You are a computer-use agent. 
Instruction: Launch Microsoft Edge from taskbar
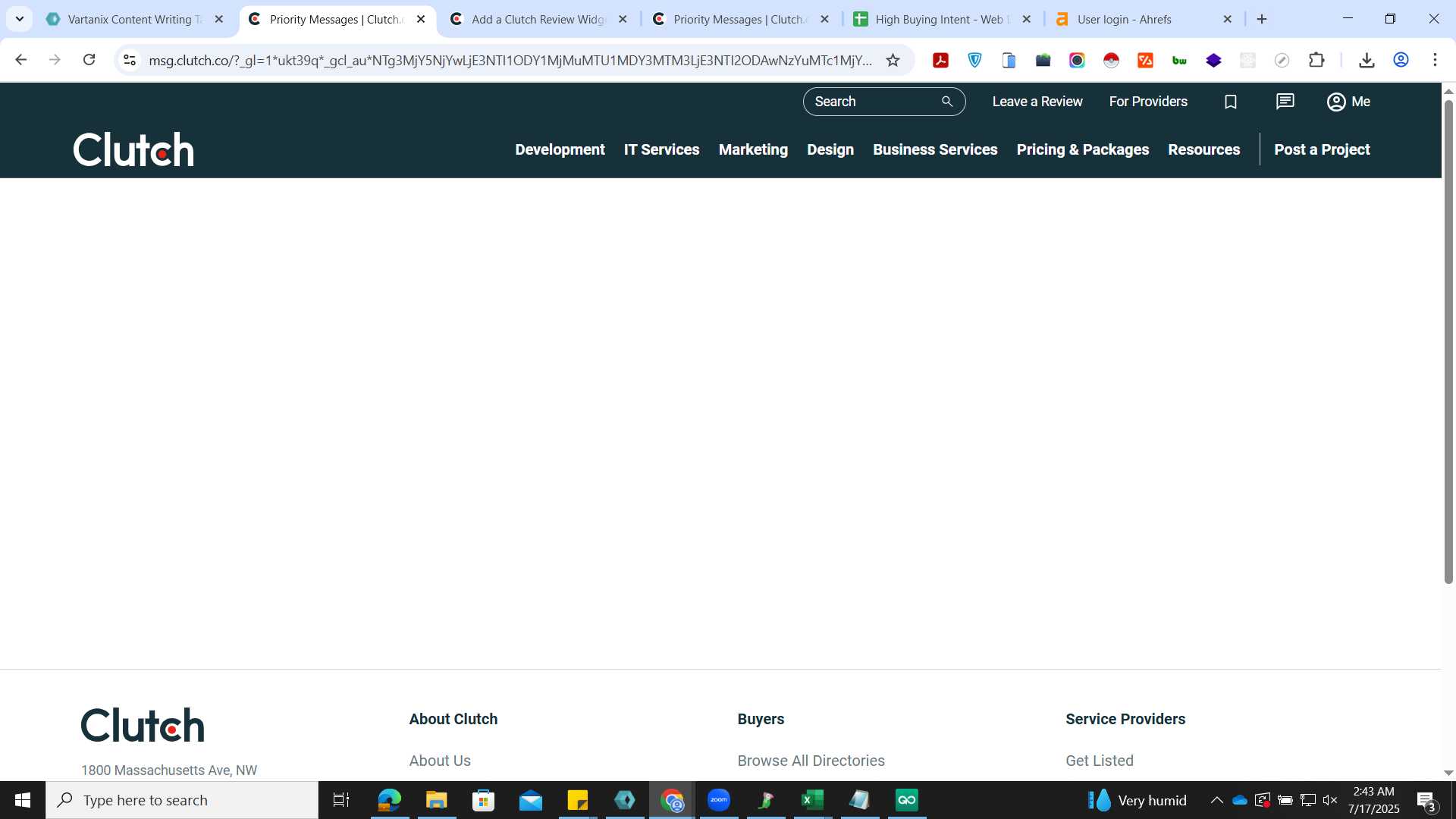pyautogui.click(x=389, y=800)
